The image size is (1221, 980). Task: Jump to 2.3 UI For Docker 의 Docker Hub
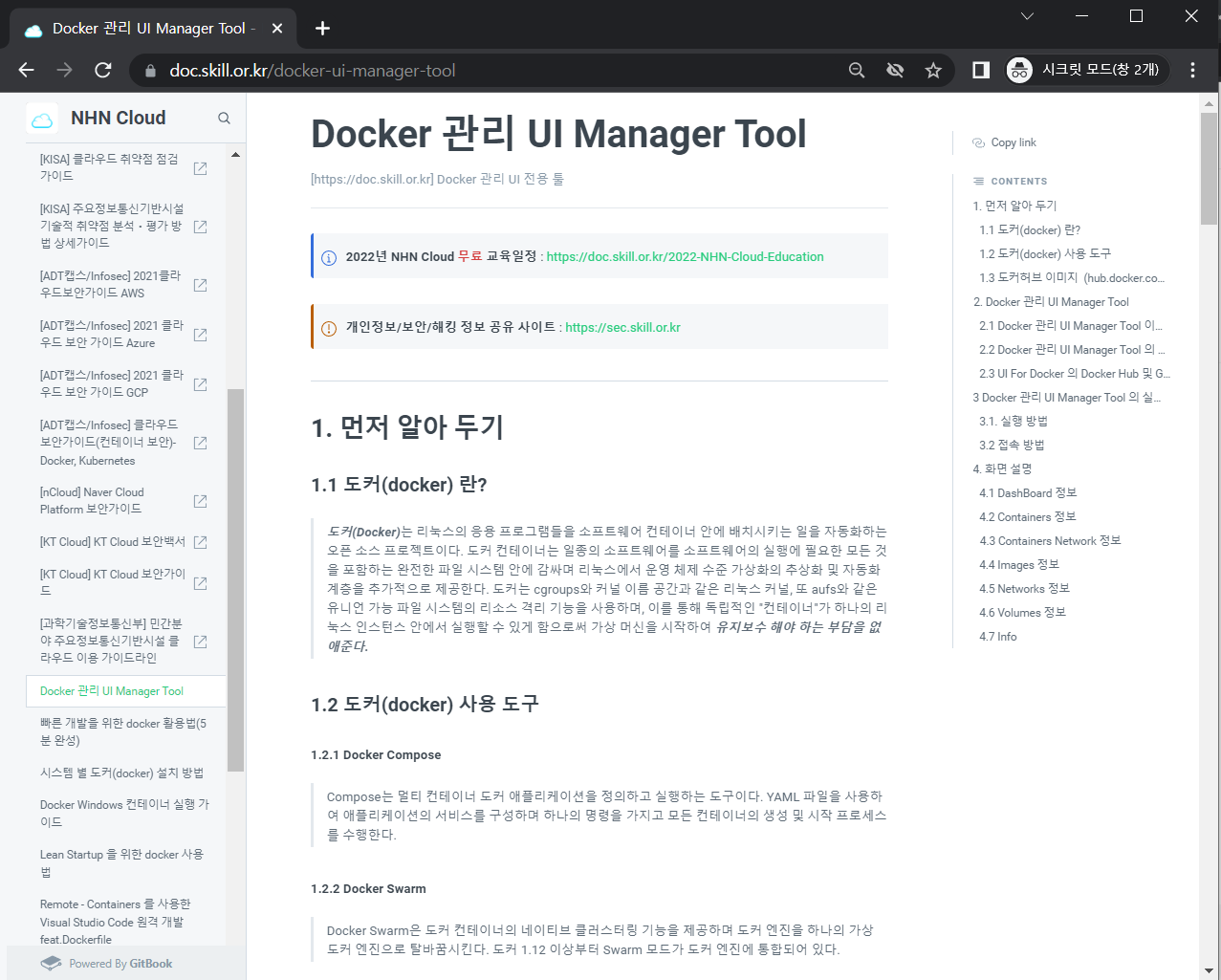(x=1075, y=373)
